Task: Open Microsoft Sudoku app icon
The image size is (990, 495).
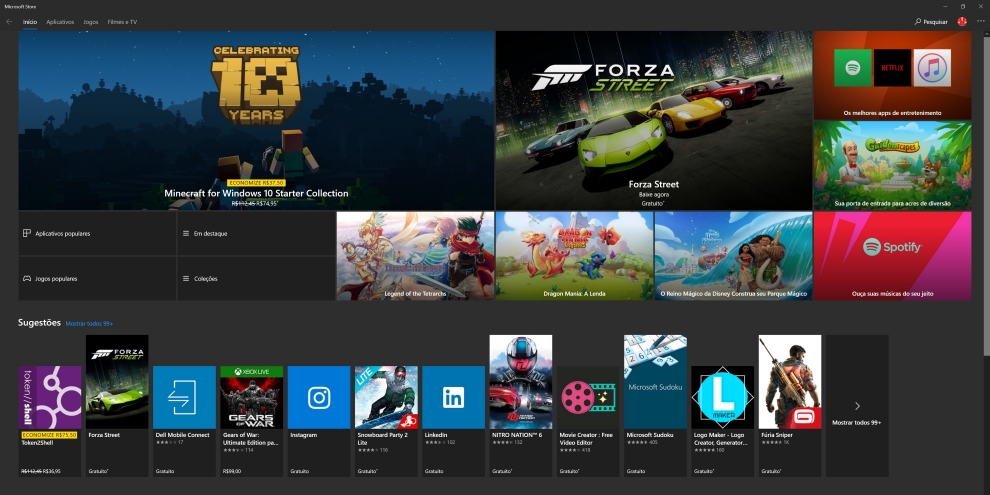Action: click(655, 382)
